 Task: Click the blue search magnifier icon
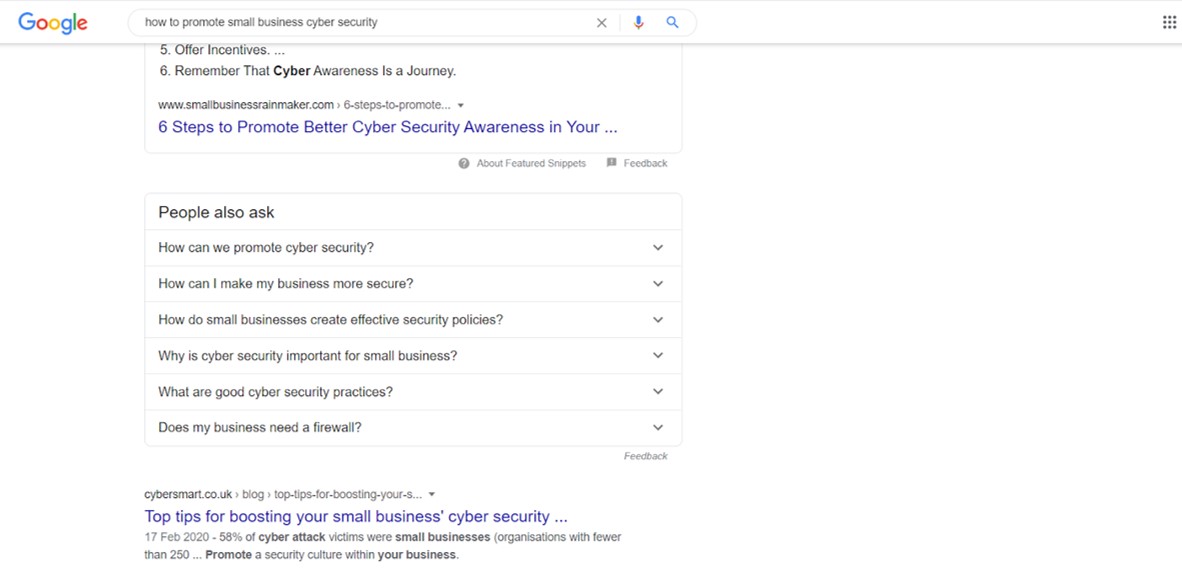click(672, 23)
